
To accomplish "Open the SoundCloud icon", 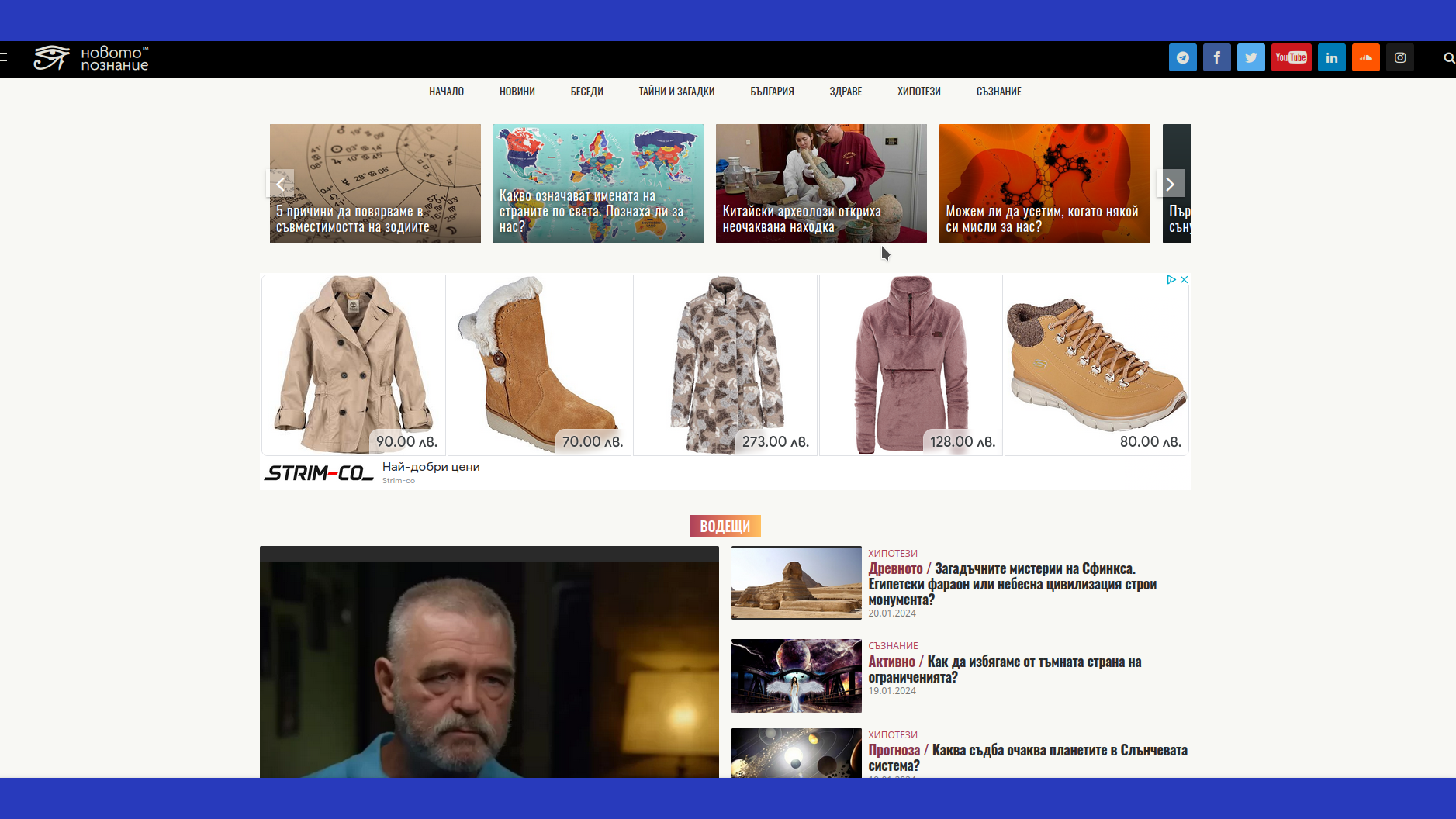I will pos(1365,58).
